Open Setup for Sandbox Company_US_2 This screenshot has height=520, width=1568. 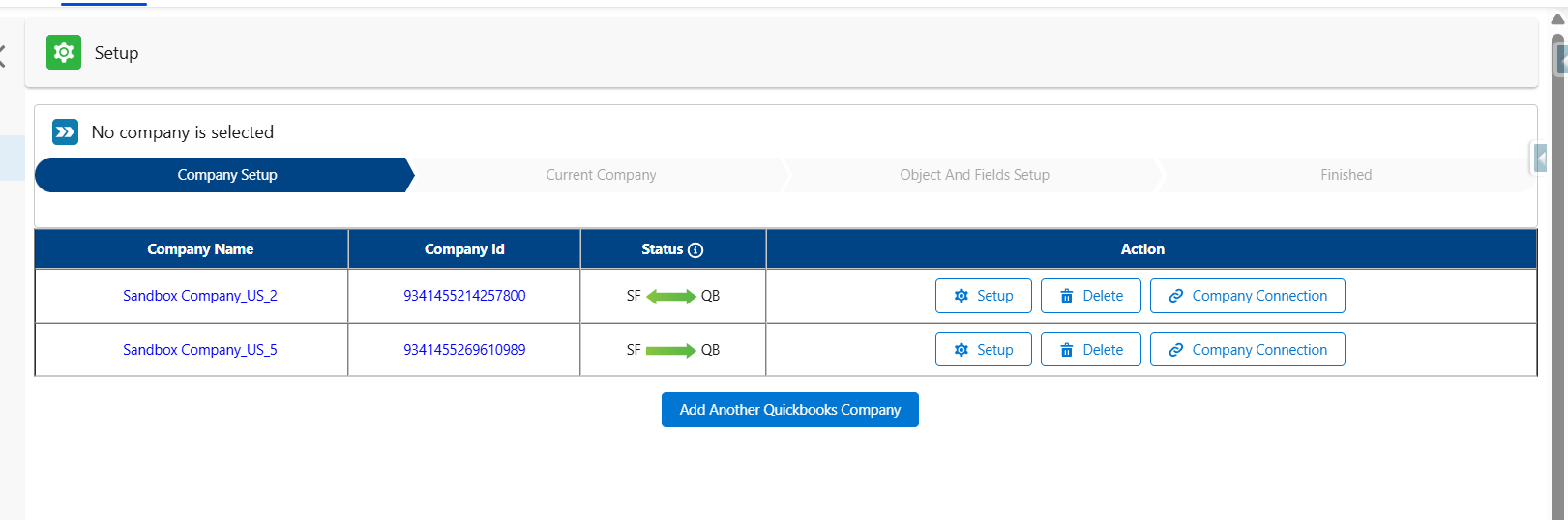tap(983, 296)
